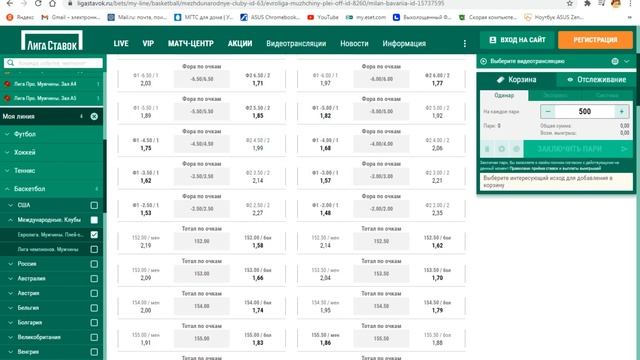Open live event Лига Про. Мужчины. Зал А3
Screen dimensions: 640x360
tap(52, 98)
